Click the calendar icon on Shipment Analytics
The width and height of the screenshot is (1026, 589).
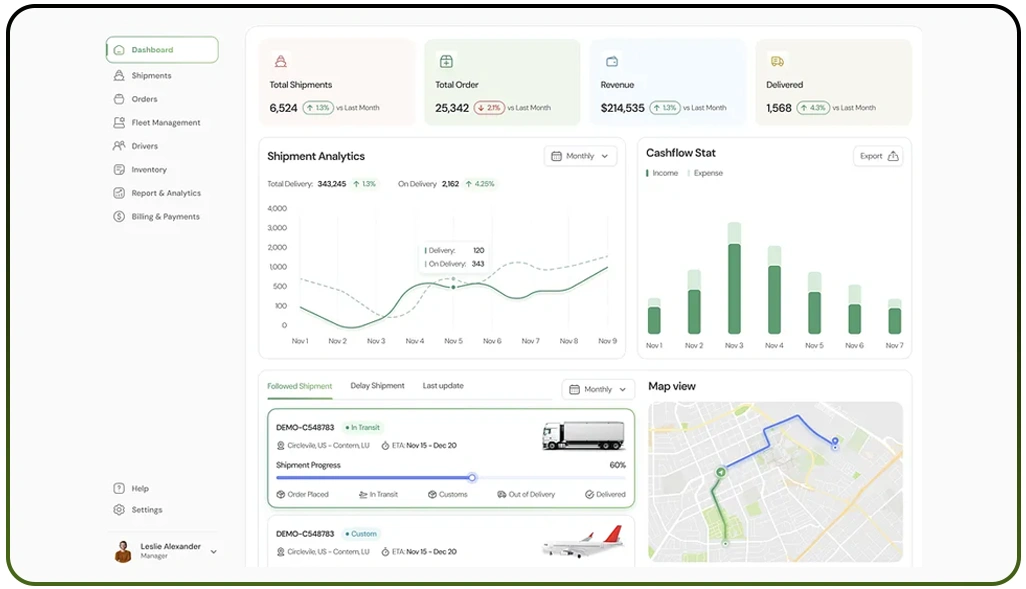[556, 156]
